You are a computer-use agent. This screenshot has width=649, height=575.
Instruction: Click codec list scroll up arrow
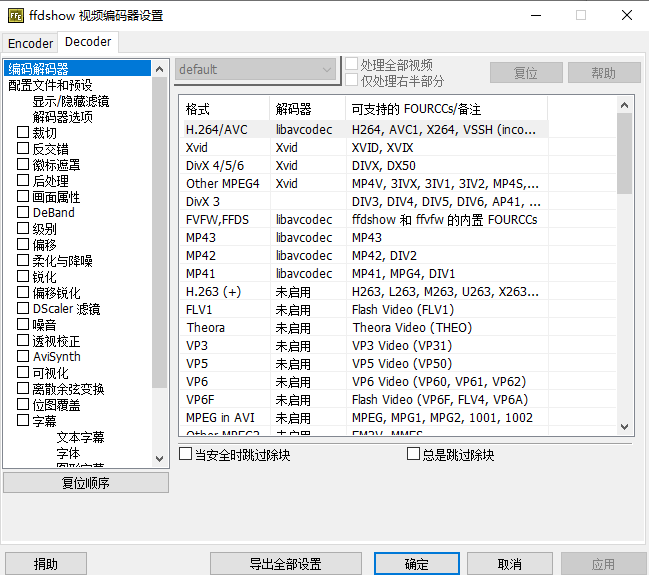pyautogui.click(x=625, y=105)
